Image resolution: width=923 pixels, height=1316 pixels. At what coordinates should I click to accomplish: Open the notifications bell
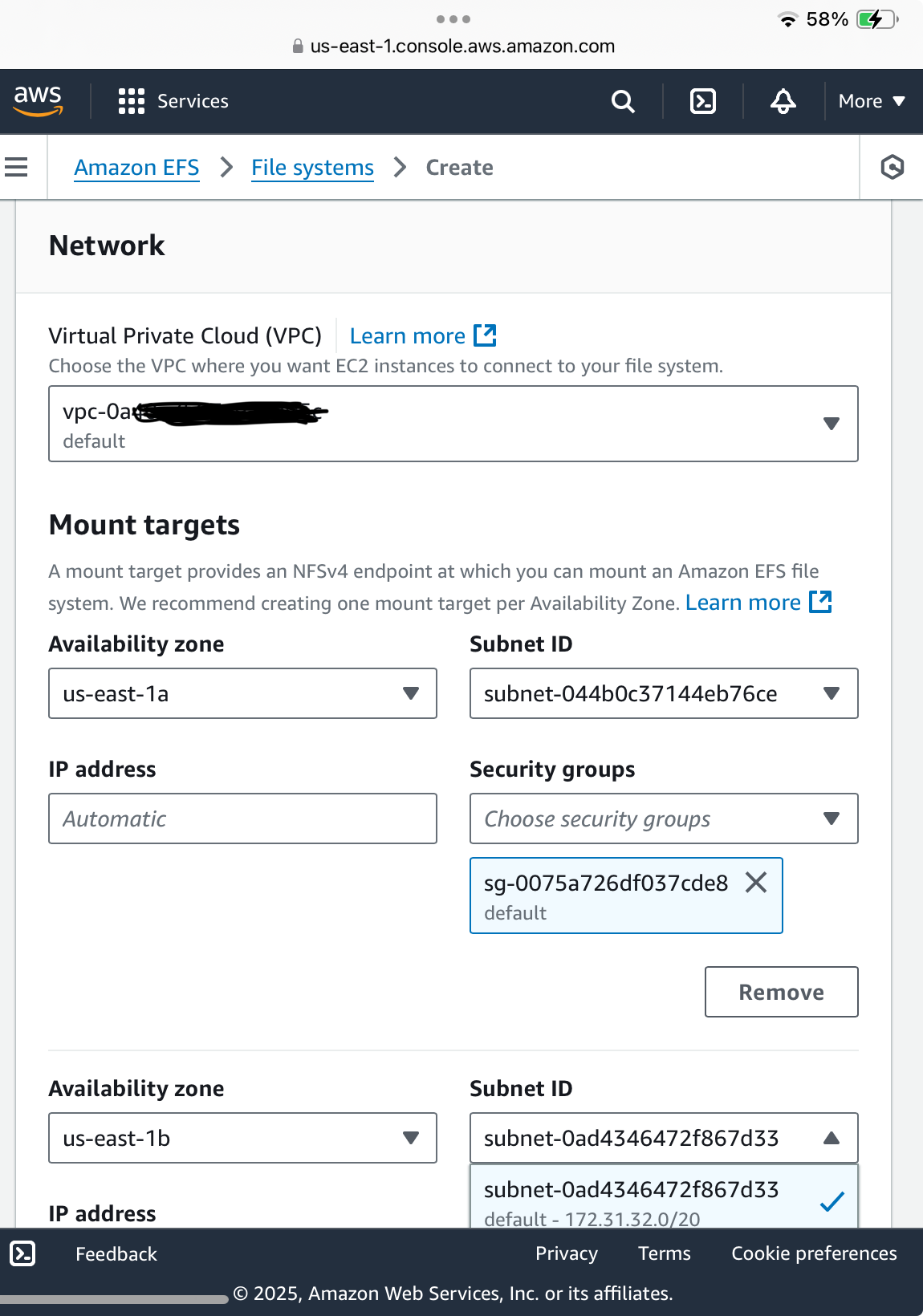pos(783,101)
